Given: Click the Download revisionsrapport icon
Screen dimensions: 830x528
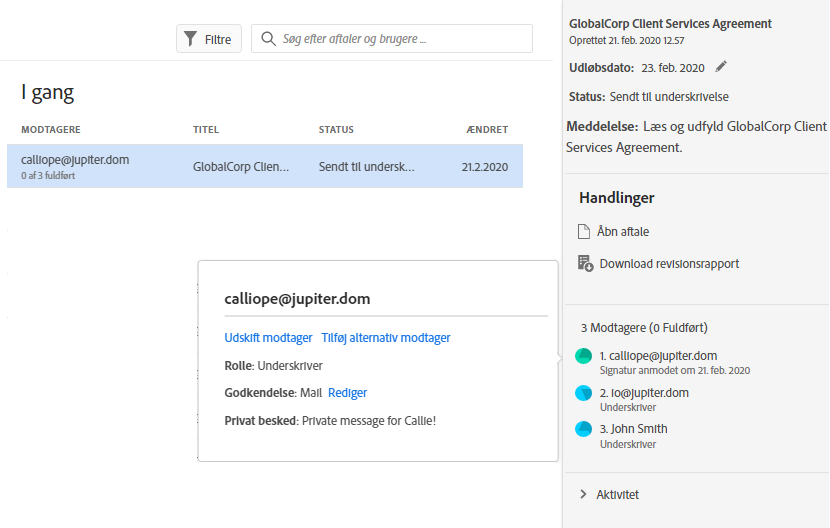Looking at the screenshot, I should (585, 263).
